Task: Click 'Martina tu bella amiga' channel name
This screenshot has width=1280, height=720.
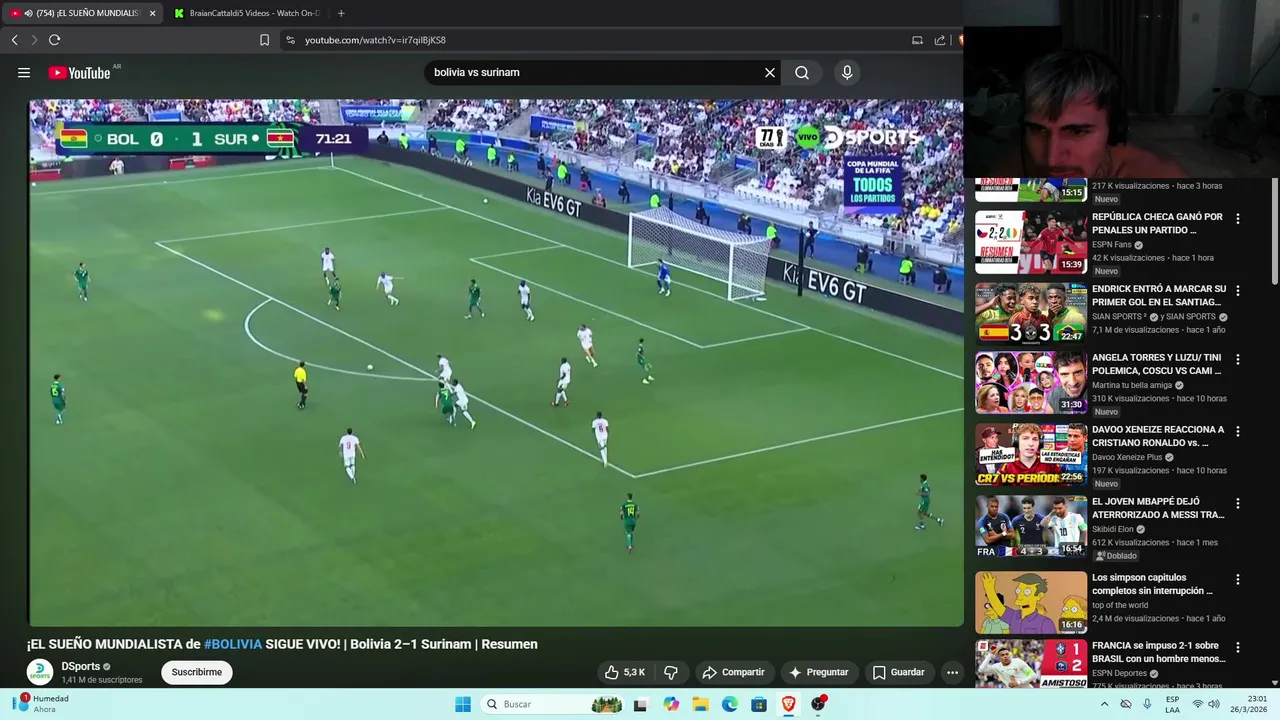Action: pos(1133,385)
